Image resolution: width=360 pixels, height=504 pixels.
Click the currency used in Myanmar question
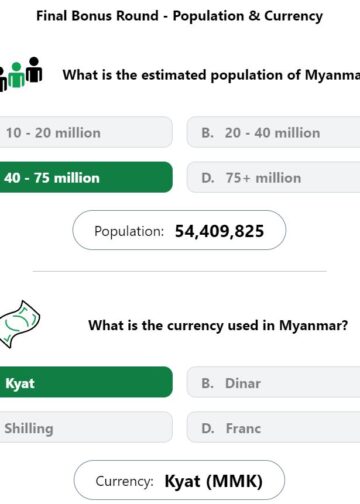(x=218, y=325)
